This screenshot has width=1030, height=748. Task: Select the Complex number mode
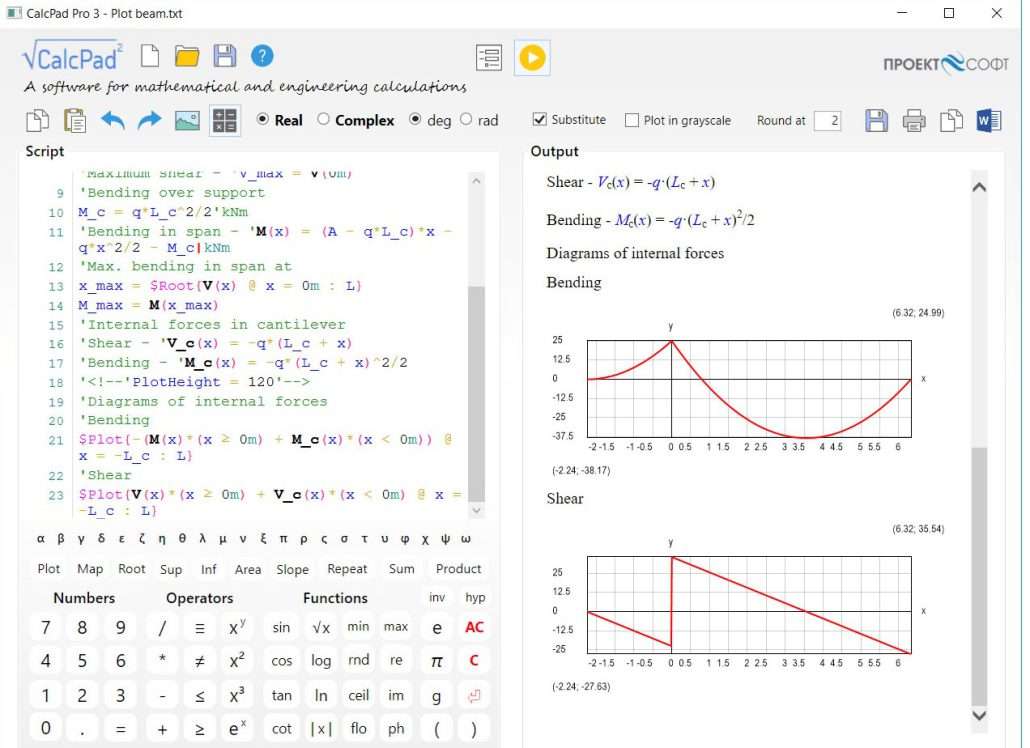coord(323,120)
